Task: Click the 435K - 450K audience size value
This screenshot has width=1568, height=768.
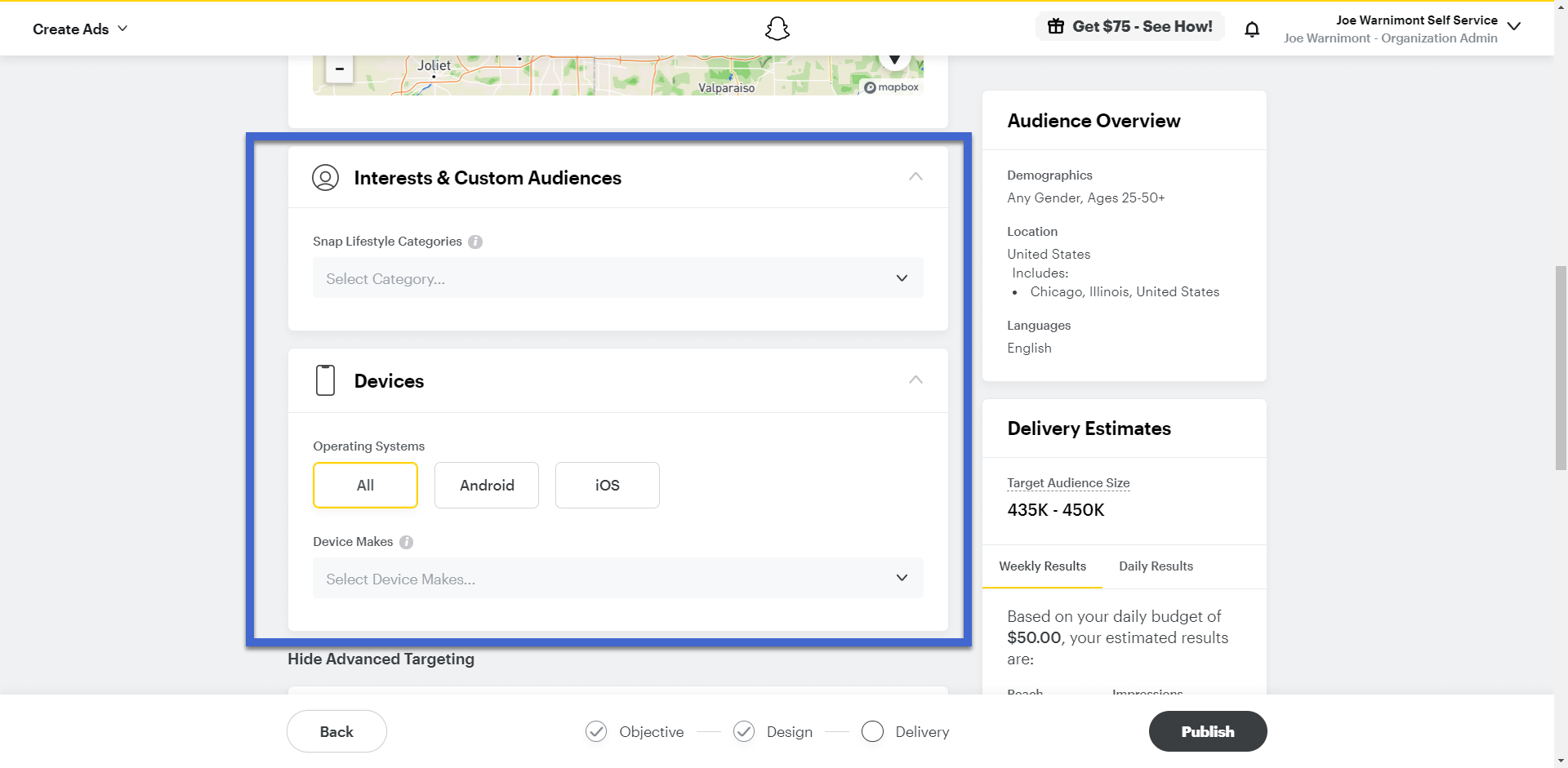Action: pyautogui.click(x=1055, y=510)
